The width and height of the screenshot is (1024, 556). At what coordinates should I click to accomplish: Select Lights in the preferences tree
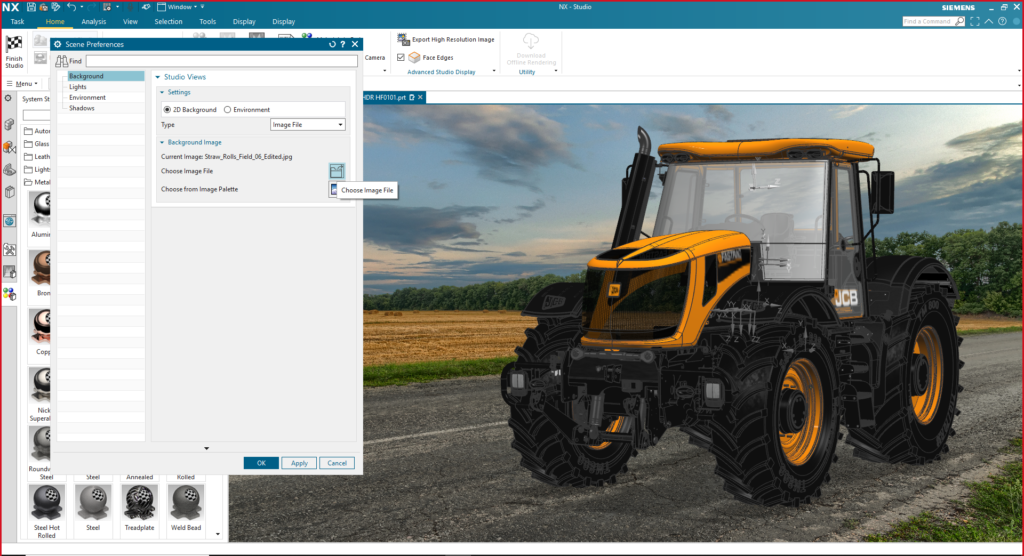click(78, 87)
